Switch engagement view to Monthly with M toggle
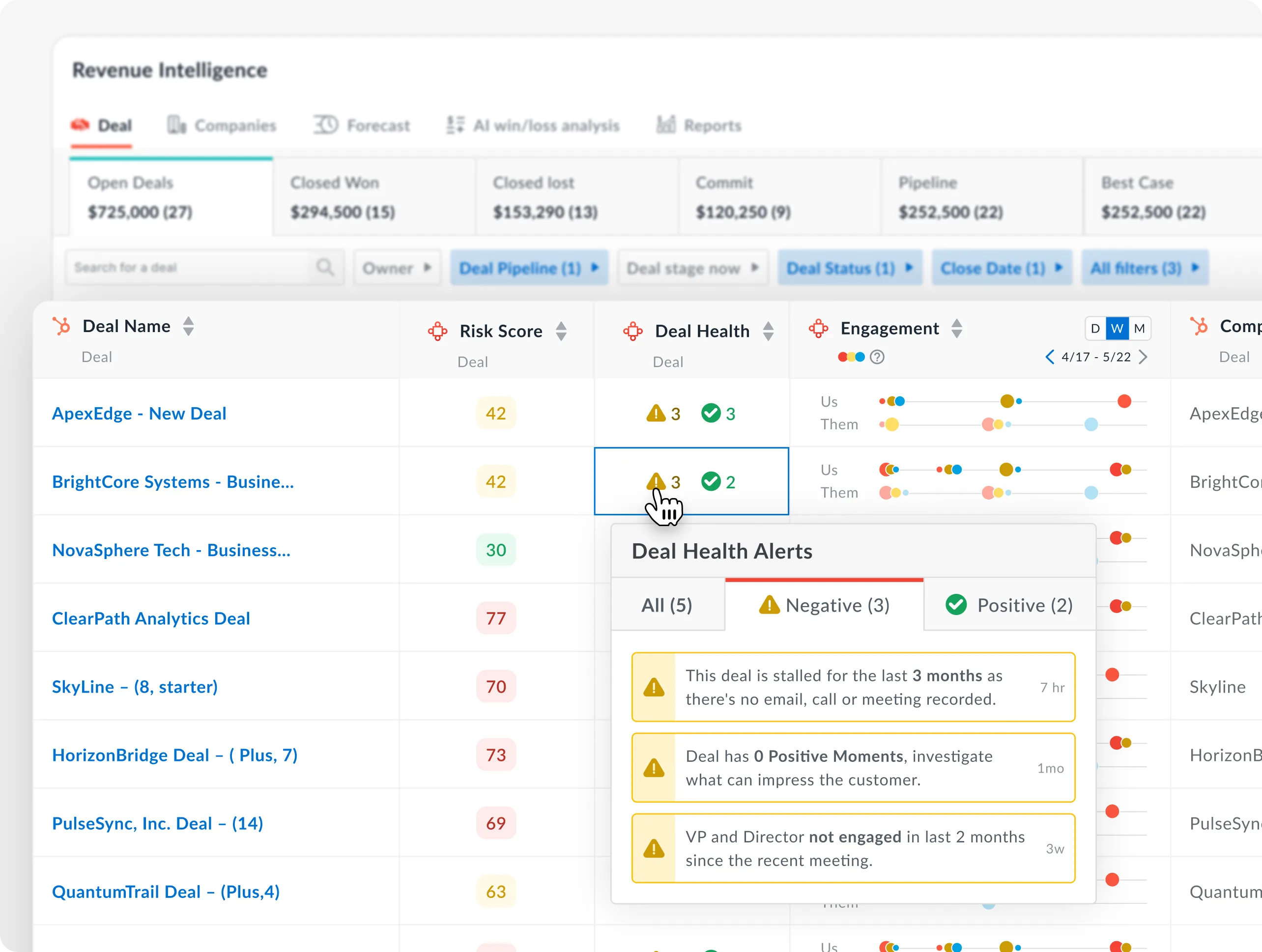This screenshot has width=1262, height=952. [1139, 328]
